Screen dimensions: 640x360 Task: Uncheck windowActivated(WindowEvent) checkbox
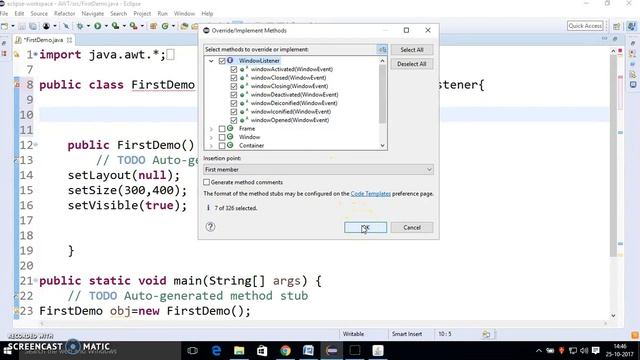pyautogui.click(x=233, y=69)
